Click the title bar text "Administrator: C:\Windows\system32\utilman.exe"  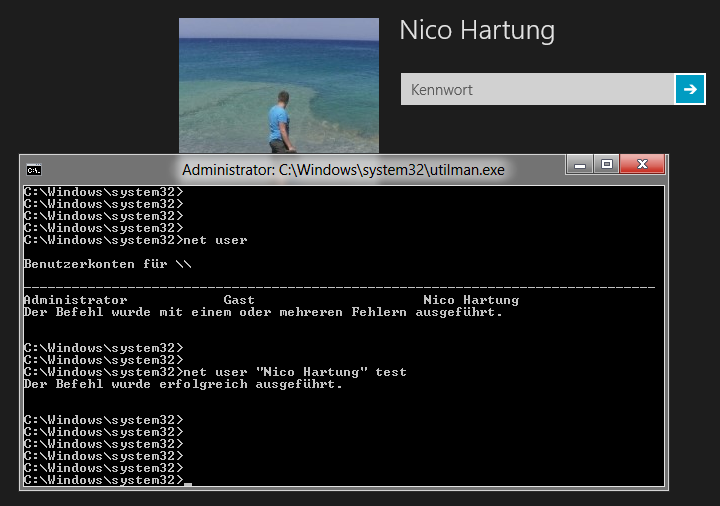343,170
